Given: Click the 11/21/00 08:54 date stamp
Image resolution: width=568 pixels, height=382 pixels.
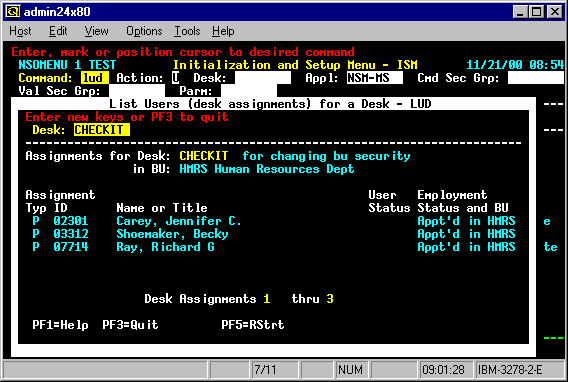Looking at the screenshot, I should click(515, 65).
